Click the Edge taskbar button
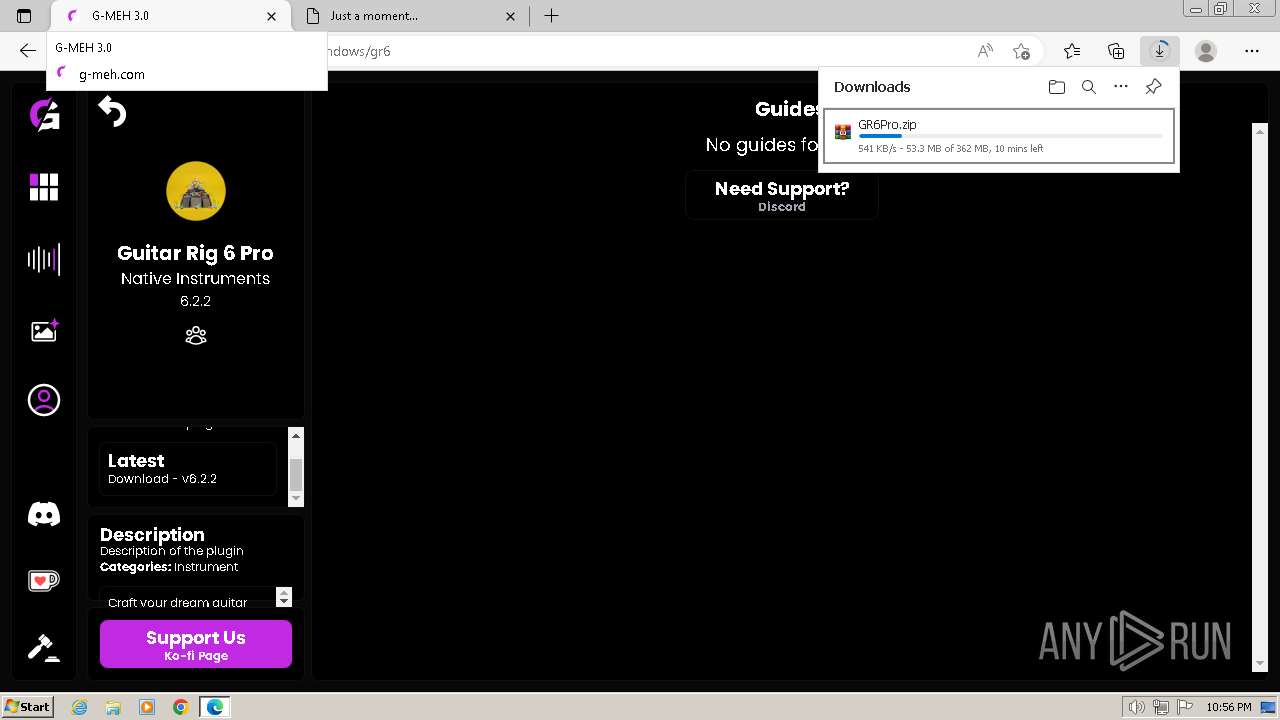1280x720 pixels. [x=215, y=707]
